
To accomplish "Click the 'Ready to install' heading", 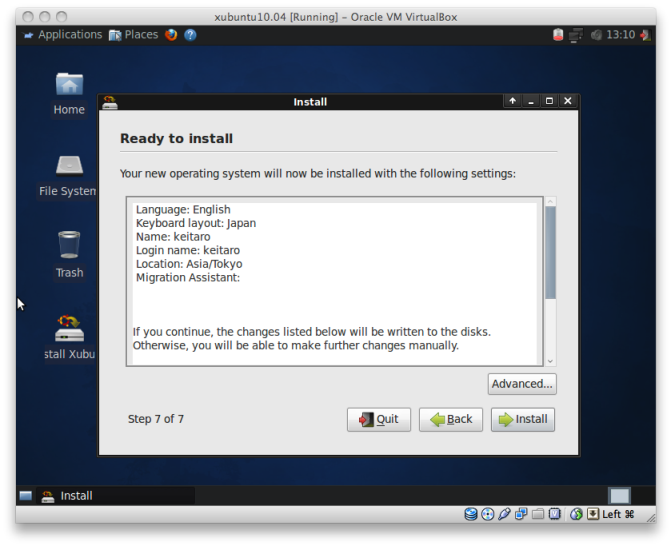I will (176, 139).
